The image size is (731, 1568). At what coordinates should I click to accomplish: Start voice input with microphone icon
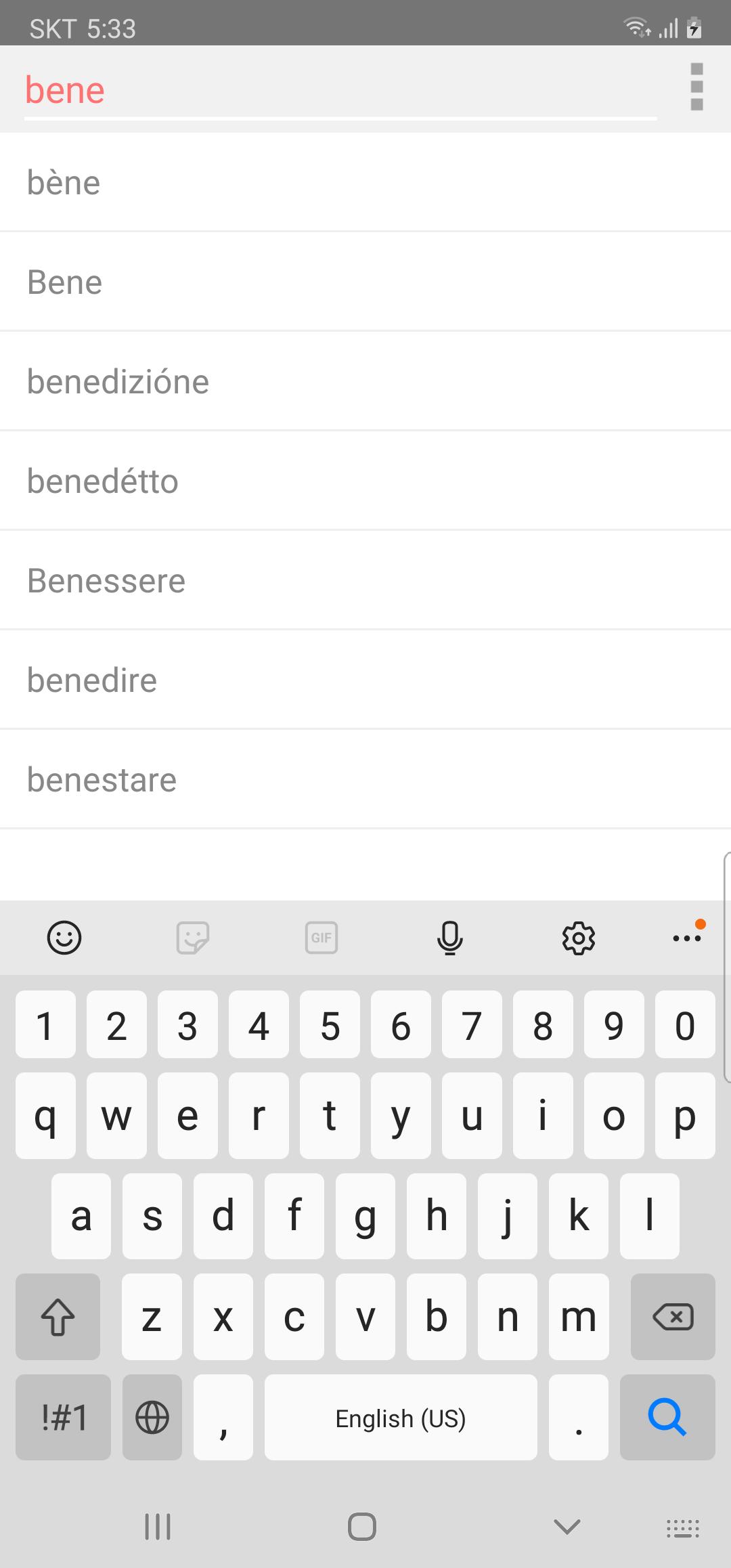click(x=450, y=938)
